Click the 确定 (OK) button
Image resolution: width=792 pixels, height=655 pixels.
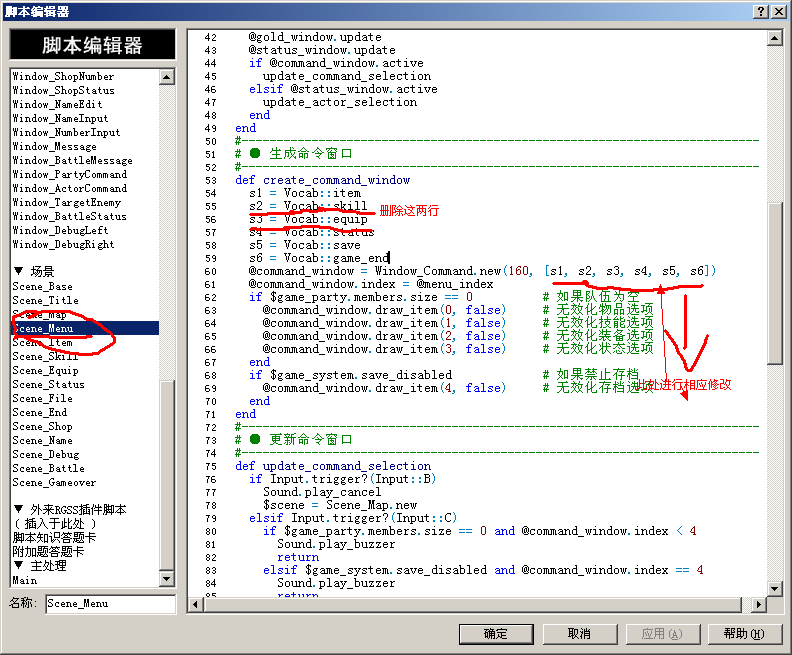pyautogui.click(x=496, y=634)
